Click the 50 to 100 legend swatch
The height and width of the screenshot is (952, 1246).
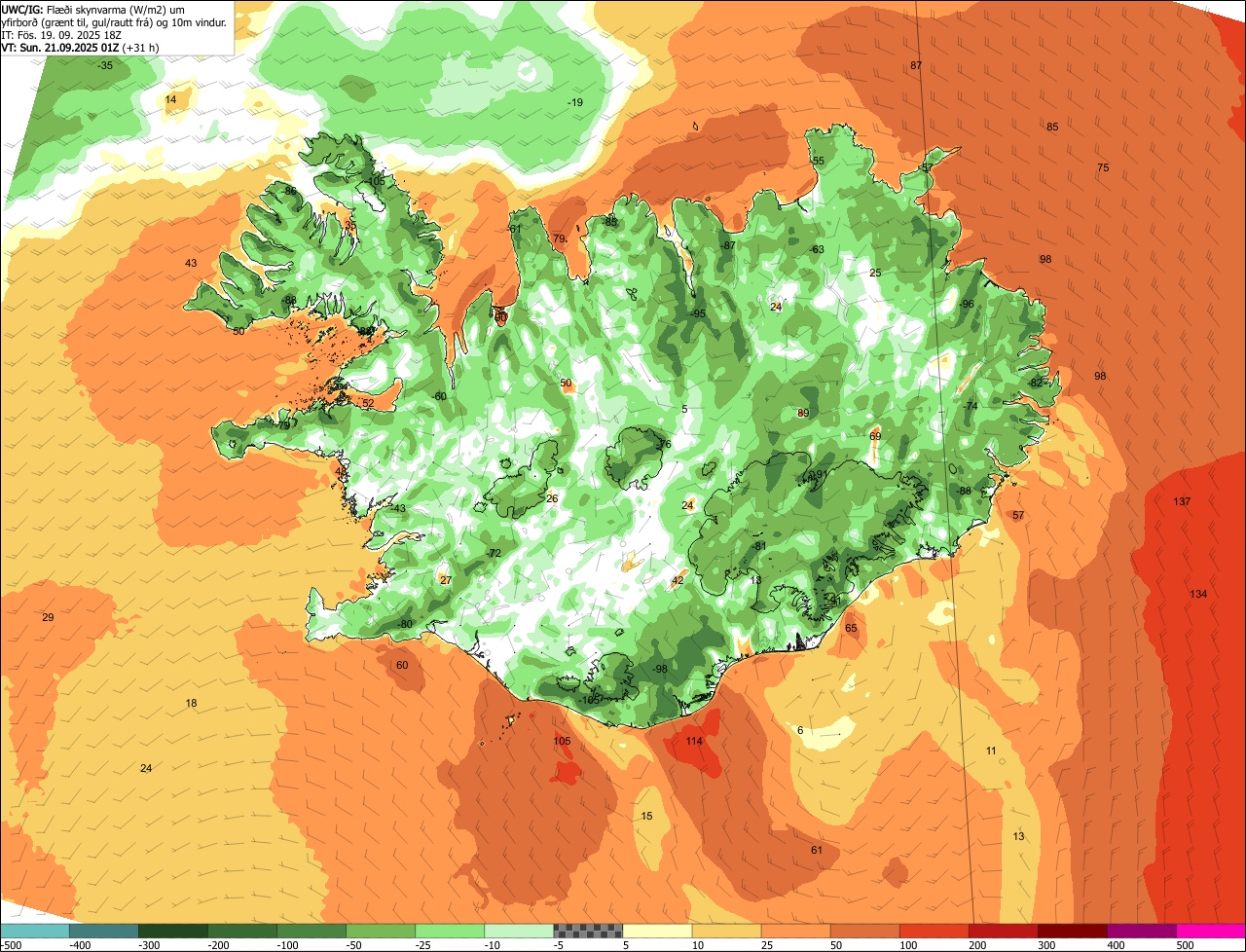click(x=863, y=931)
